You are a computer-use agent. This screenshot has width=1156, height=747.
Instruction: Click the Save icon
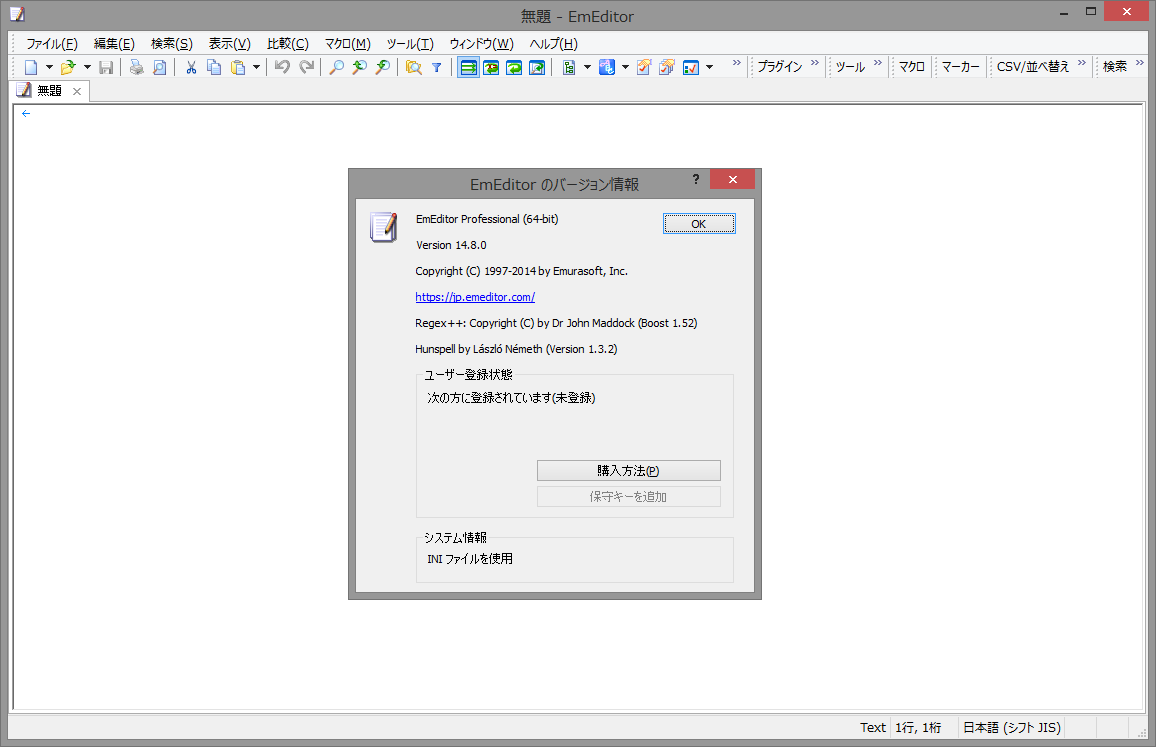tap(106, 67)
